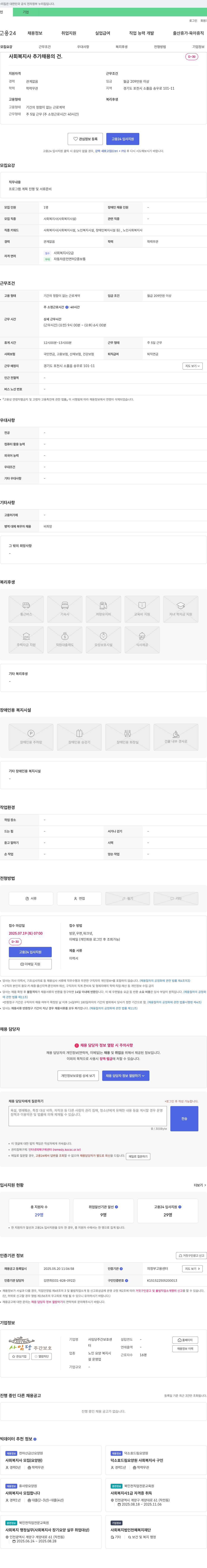The image size is (207, 1568).
Task: Expand 채용 담당자 정보 열람하기
Action: [x=125, y=1075]
